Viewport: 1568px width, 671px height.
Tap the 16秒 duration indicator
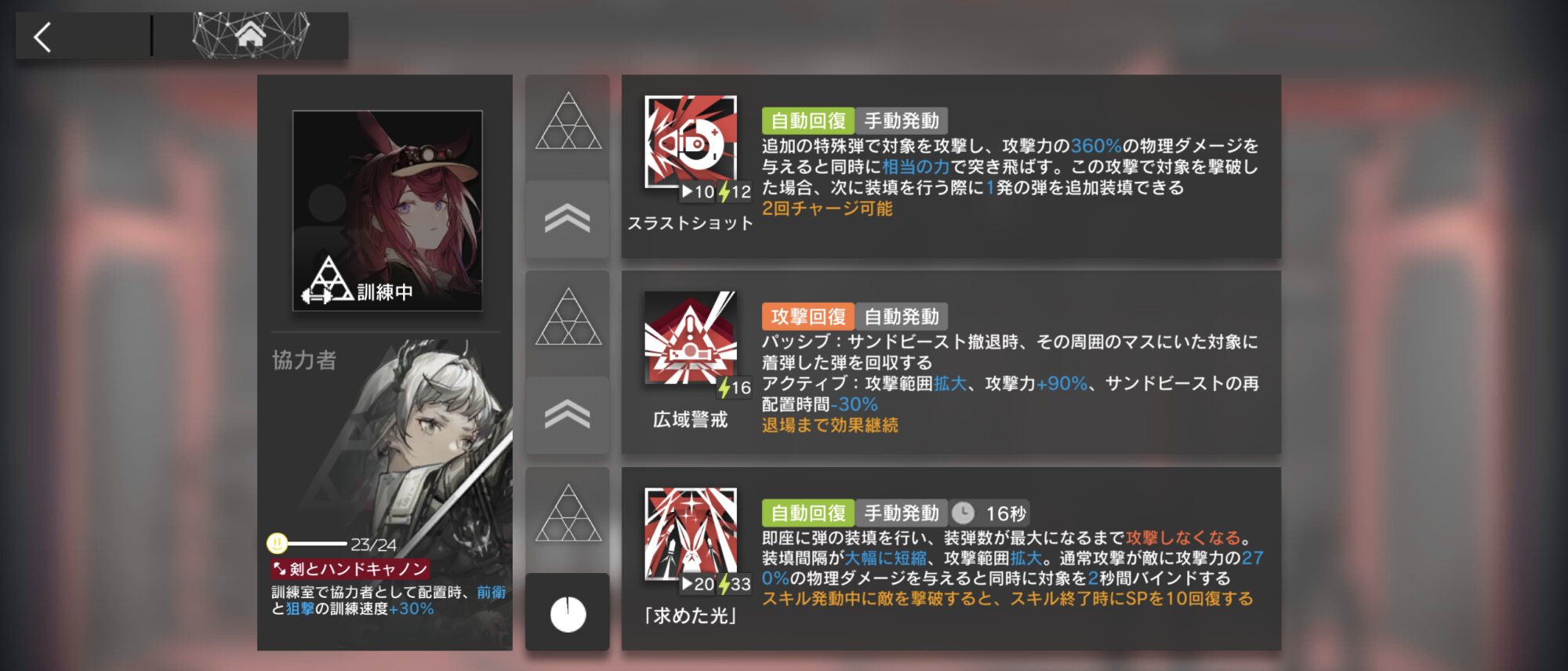(x=989, y=513)
